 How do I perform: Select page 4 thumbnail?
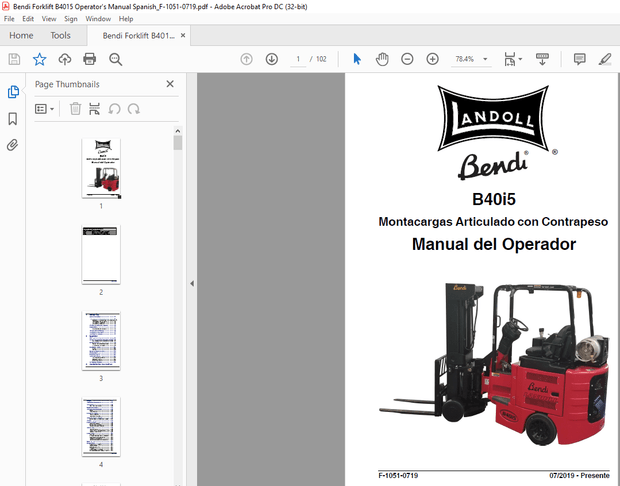[101, 427]
